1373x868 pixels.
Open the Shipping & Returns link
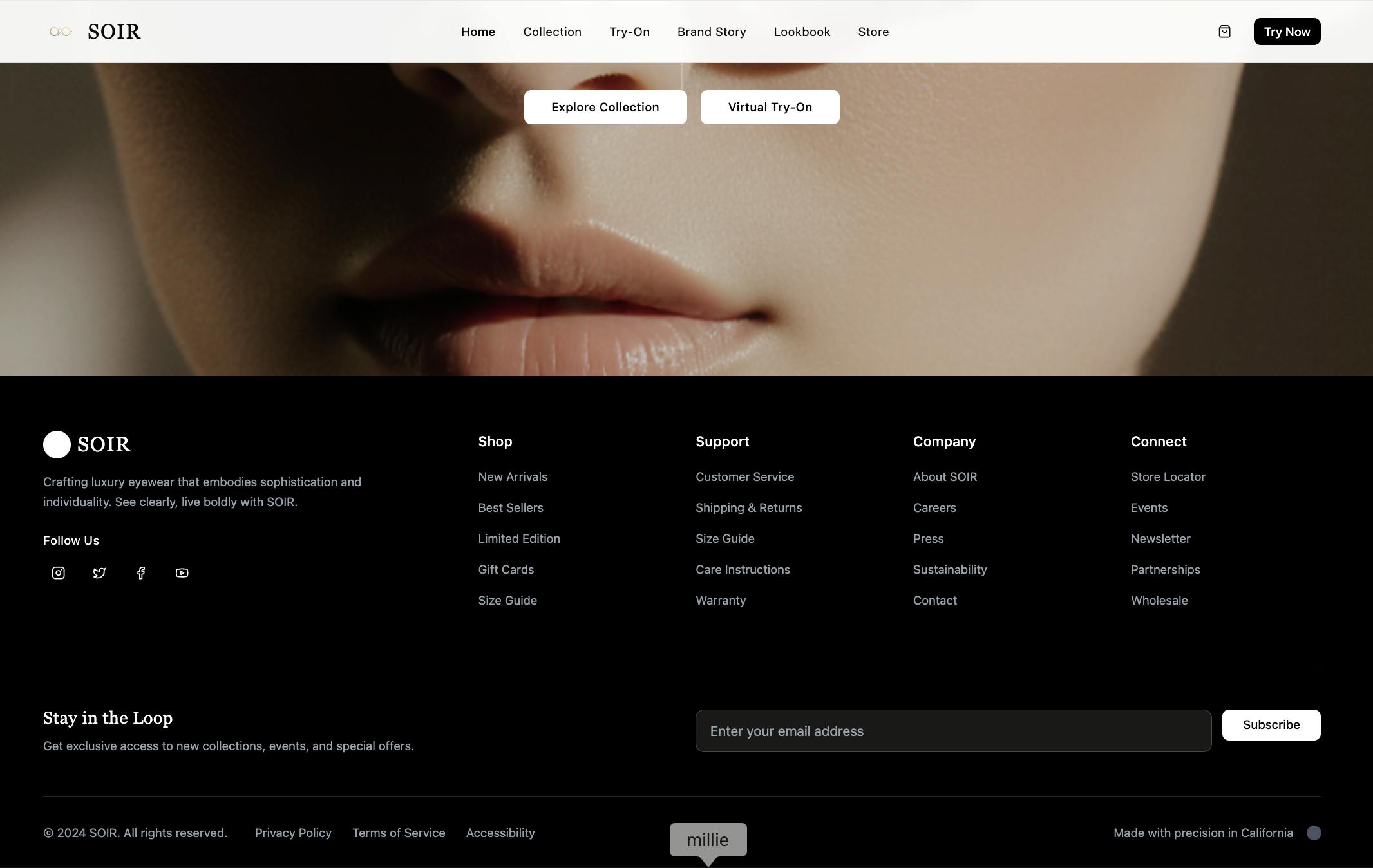point(748,507)
